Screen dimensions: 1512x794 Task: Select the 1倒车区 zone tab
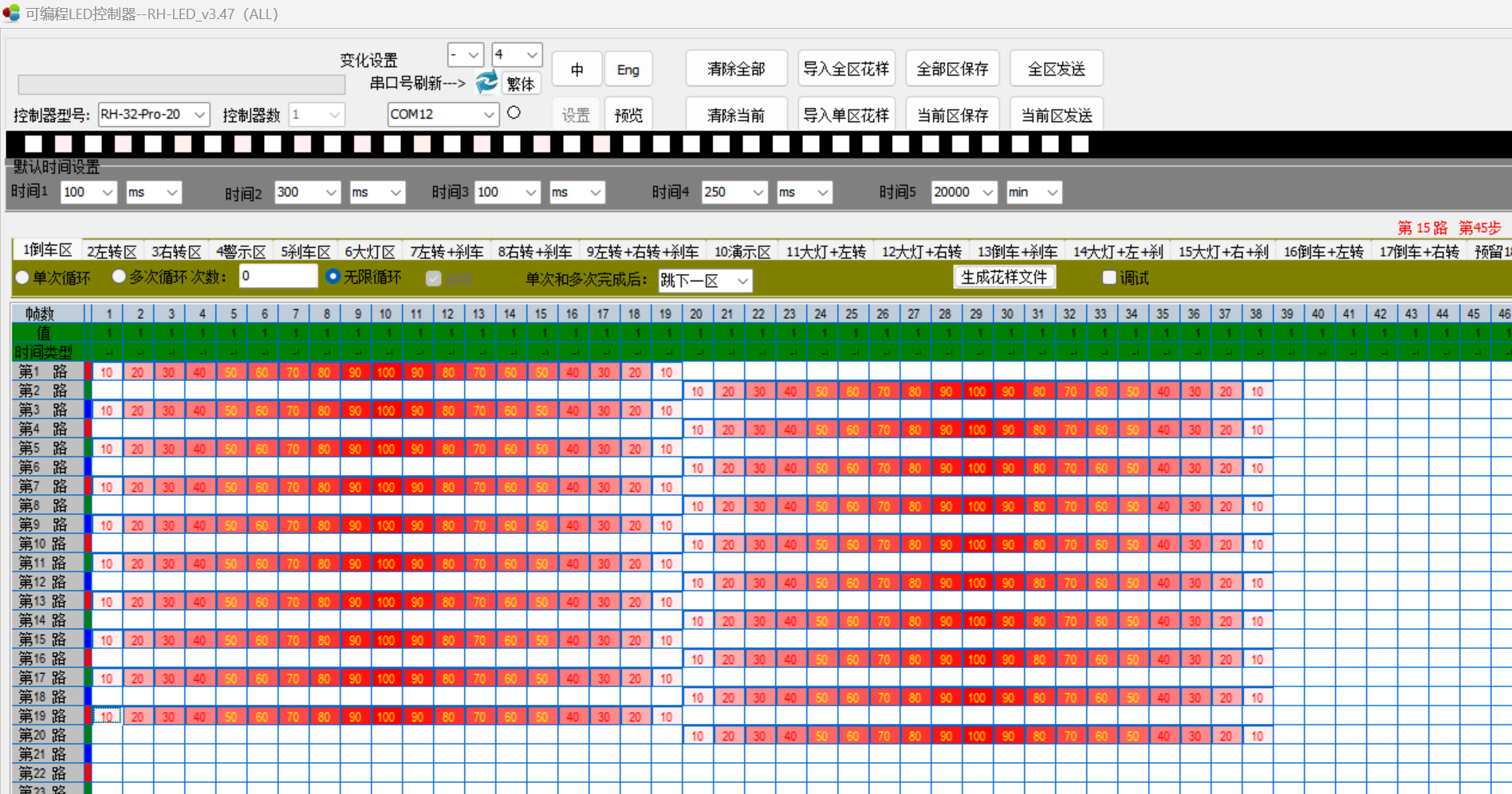coord(45,250)
